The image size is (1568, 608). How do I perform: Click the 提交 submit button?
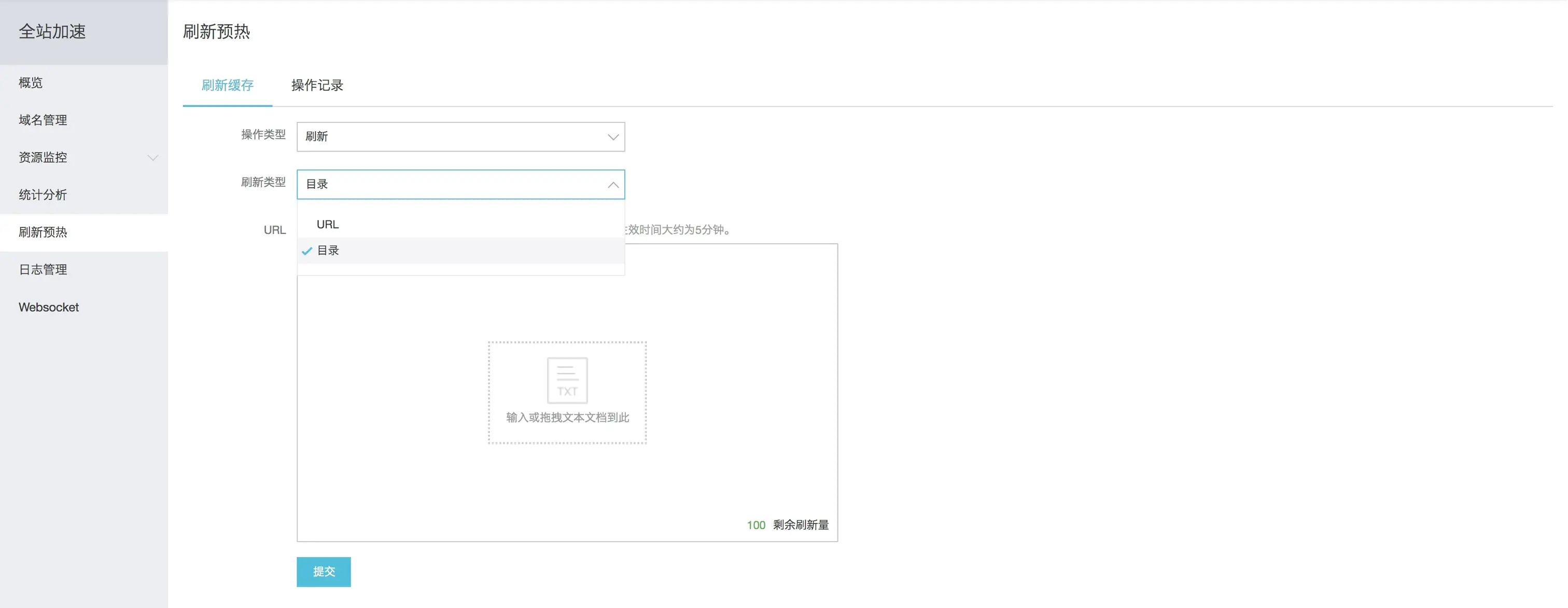click(x=323, y=572)
